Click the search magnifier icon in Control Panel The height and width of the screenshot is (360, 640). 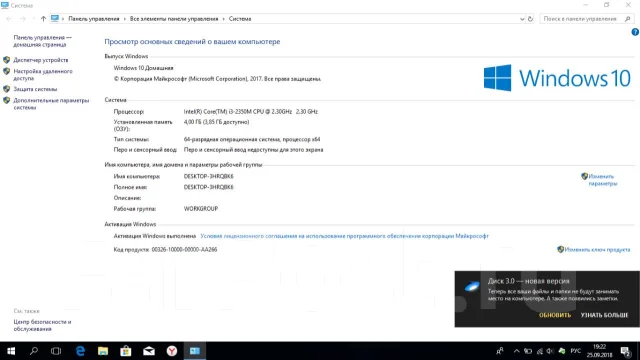628,19
